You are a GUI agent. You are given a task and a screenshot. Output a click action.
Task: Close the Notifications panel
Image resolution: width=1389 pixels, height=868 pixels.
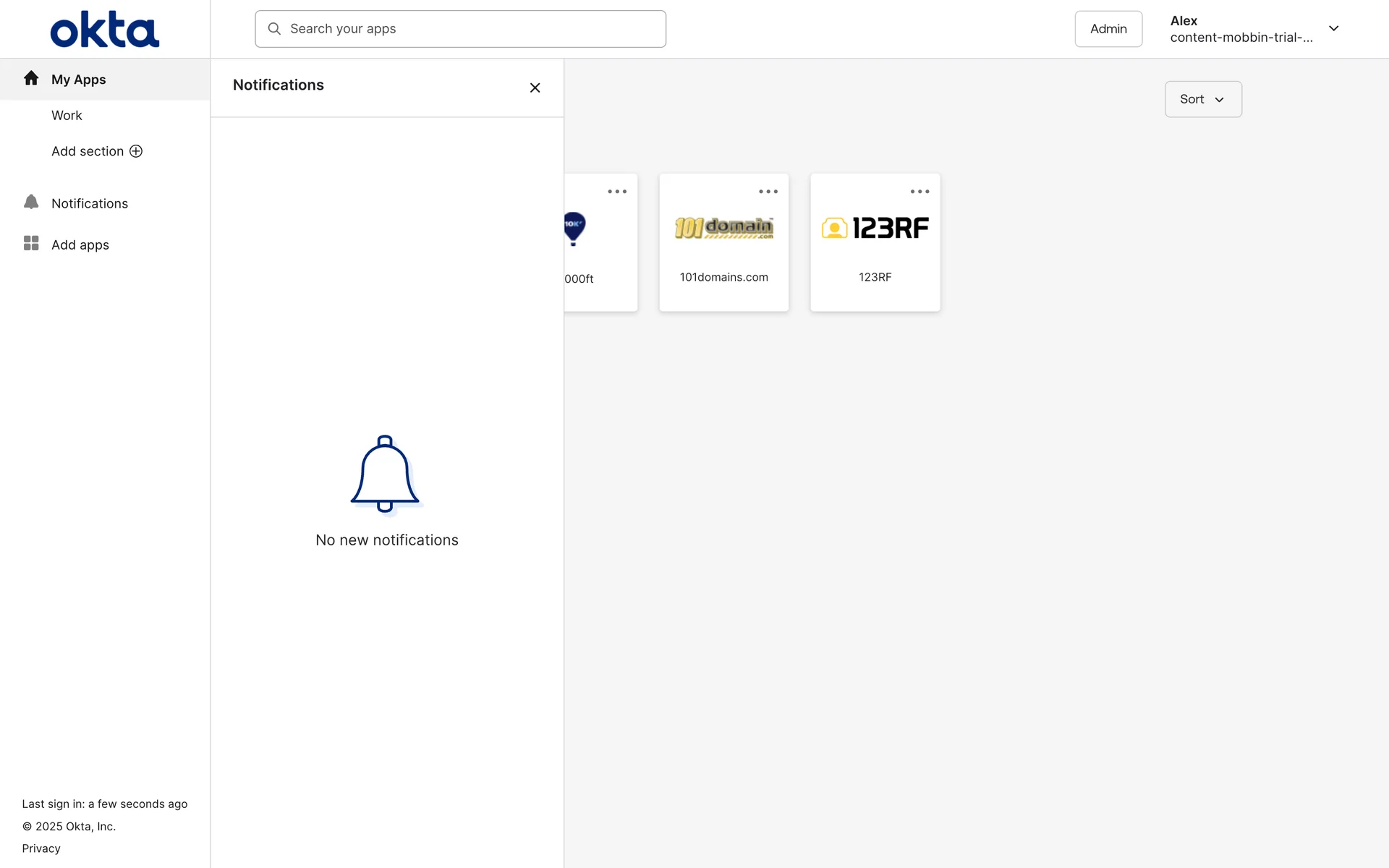click(x=535, y=88)
